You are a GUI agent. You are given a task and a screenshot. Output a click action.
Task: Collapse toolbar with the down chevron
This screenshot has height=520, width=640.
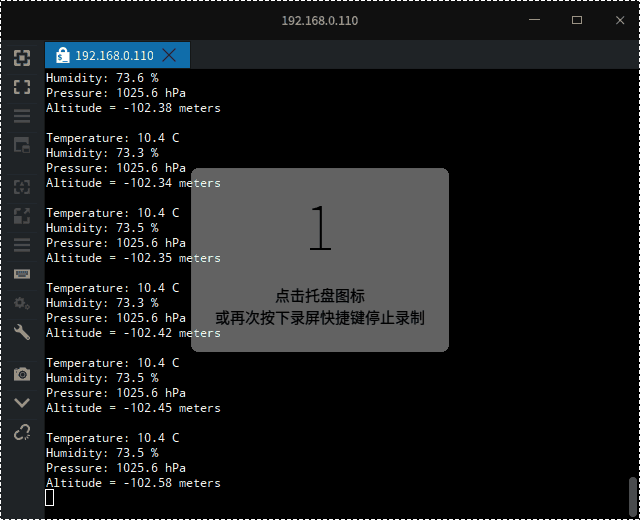click(22, 403)
